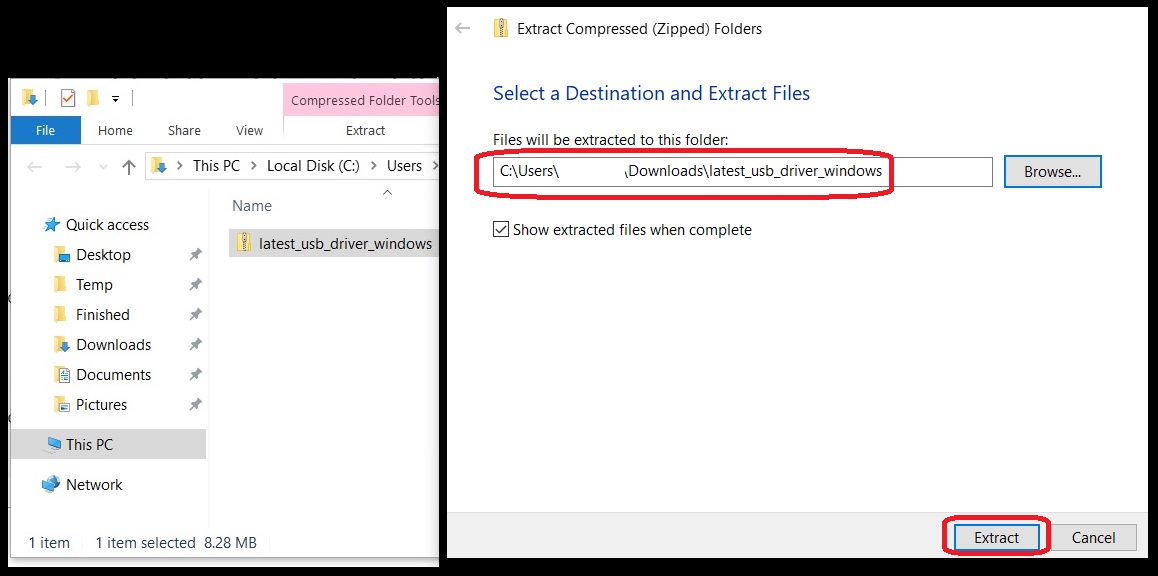Viewport: 1158px width, 576px height.
Task: Click the Pictures folder icon
Action: pyautogui.click(x=62, y=405)
